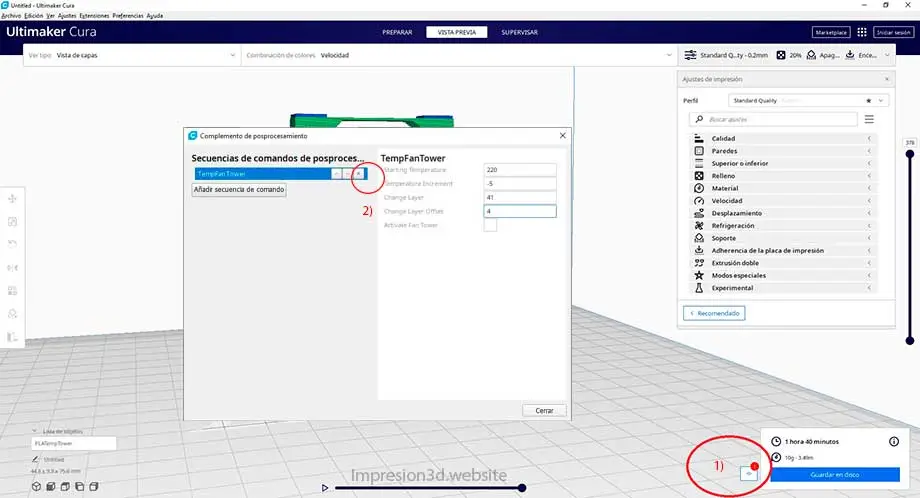Click the Buscar ajustes search field
Image resolution: width=920 pixels, height=498 pixels.
click(773, 119)
